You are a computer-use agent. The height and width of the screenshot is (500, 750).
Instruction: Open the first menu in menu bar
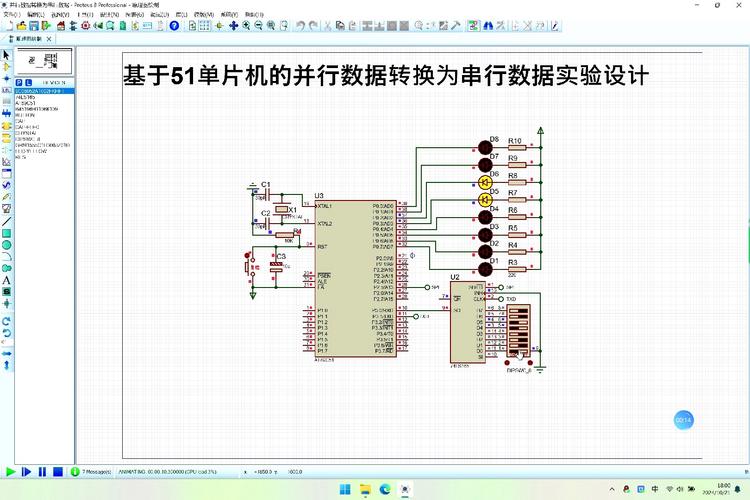pyautogui.click(x=12, y=15)
